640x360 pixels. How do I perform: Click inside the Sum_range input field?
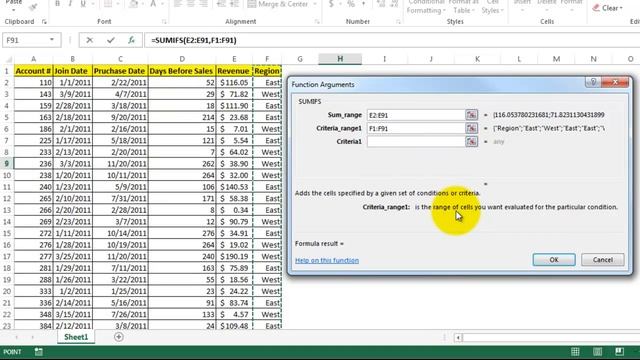coord(416,115)
